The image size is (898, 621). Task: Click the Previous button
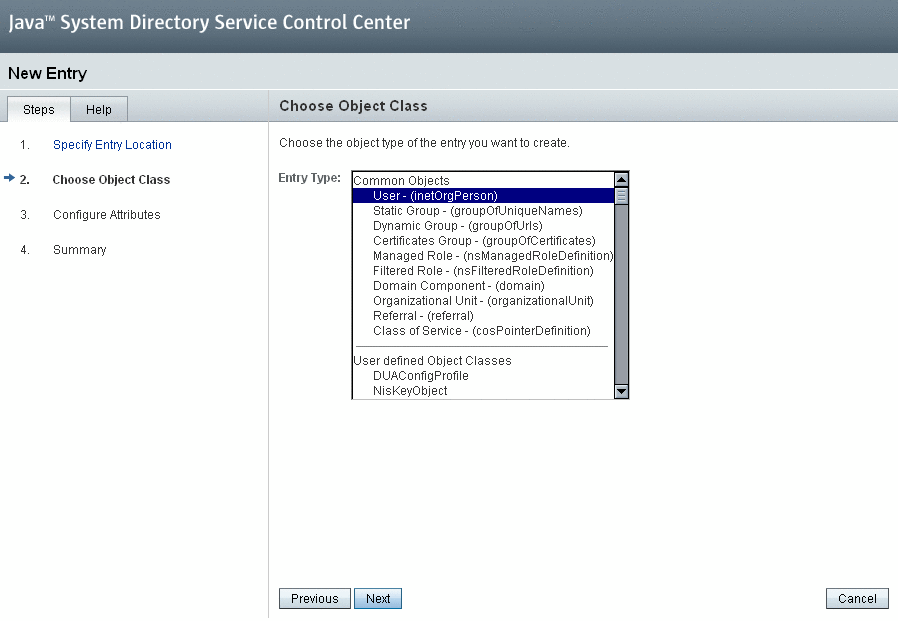314,599
